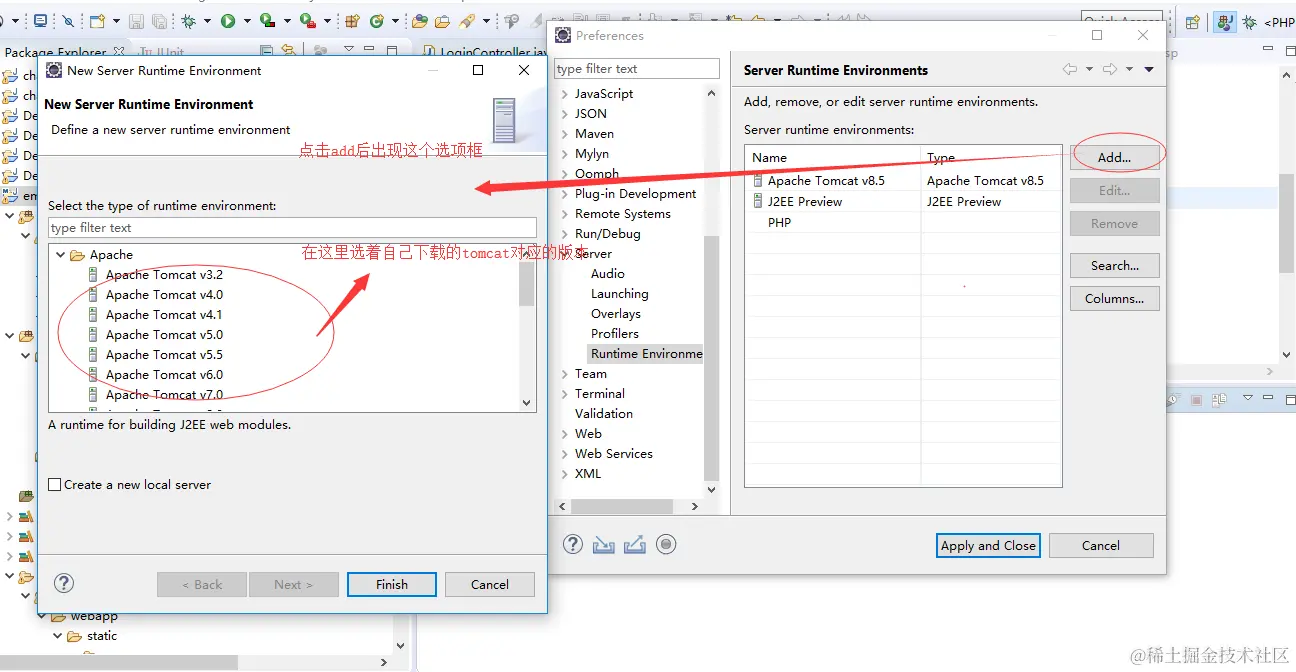Click the runtime type filter text field
The height and width of the screenshot is (672, 1296).
pyautogui.click(x=292, y=228)
